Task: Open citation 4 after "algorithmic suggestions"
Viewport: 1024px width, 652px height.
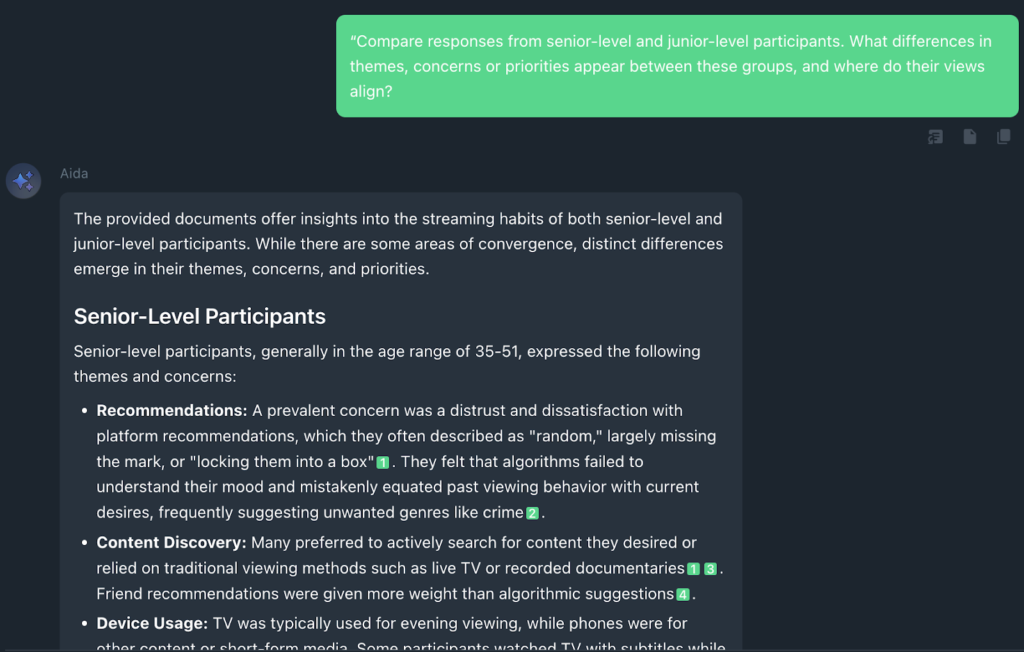Action: click(682, 594)
